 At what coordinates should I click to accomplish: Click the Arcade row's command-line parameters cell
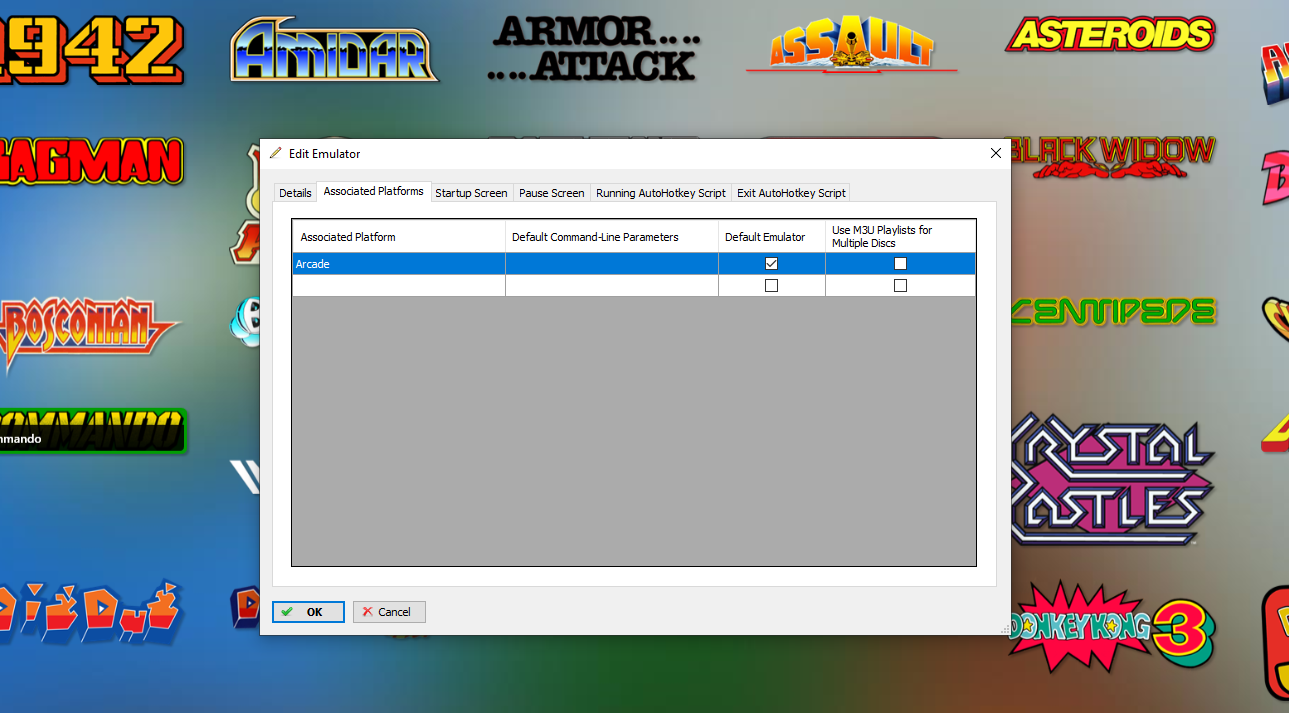pyautogui.click(x=612, y=264)
